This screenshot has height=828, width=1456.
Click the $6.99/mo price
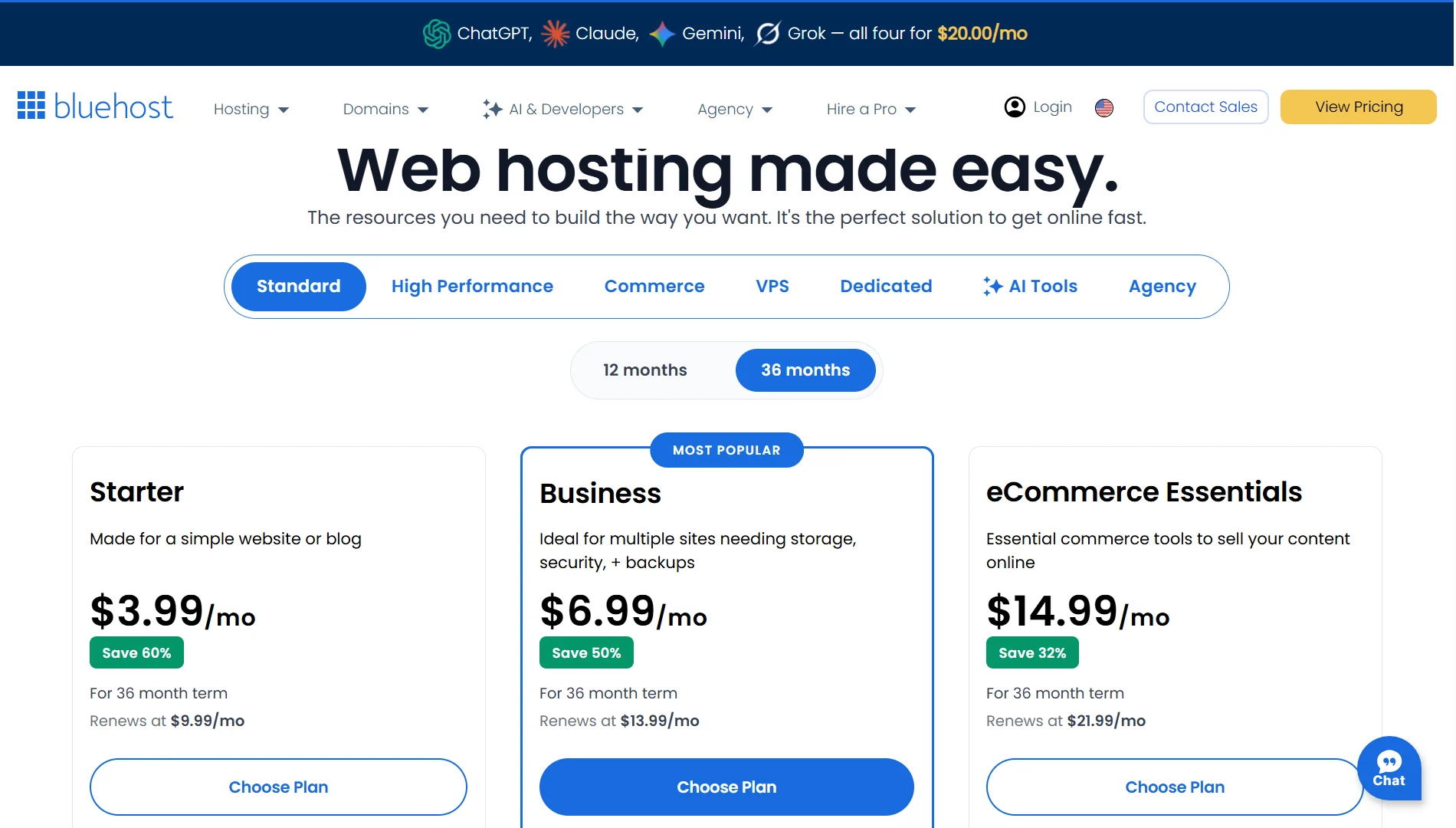[x=623, y=611]
